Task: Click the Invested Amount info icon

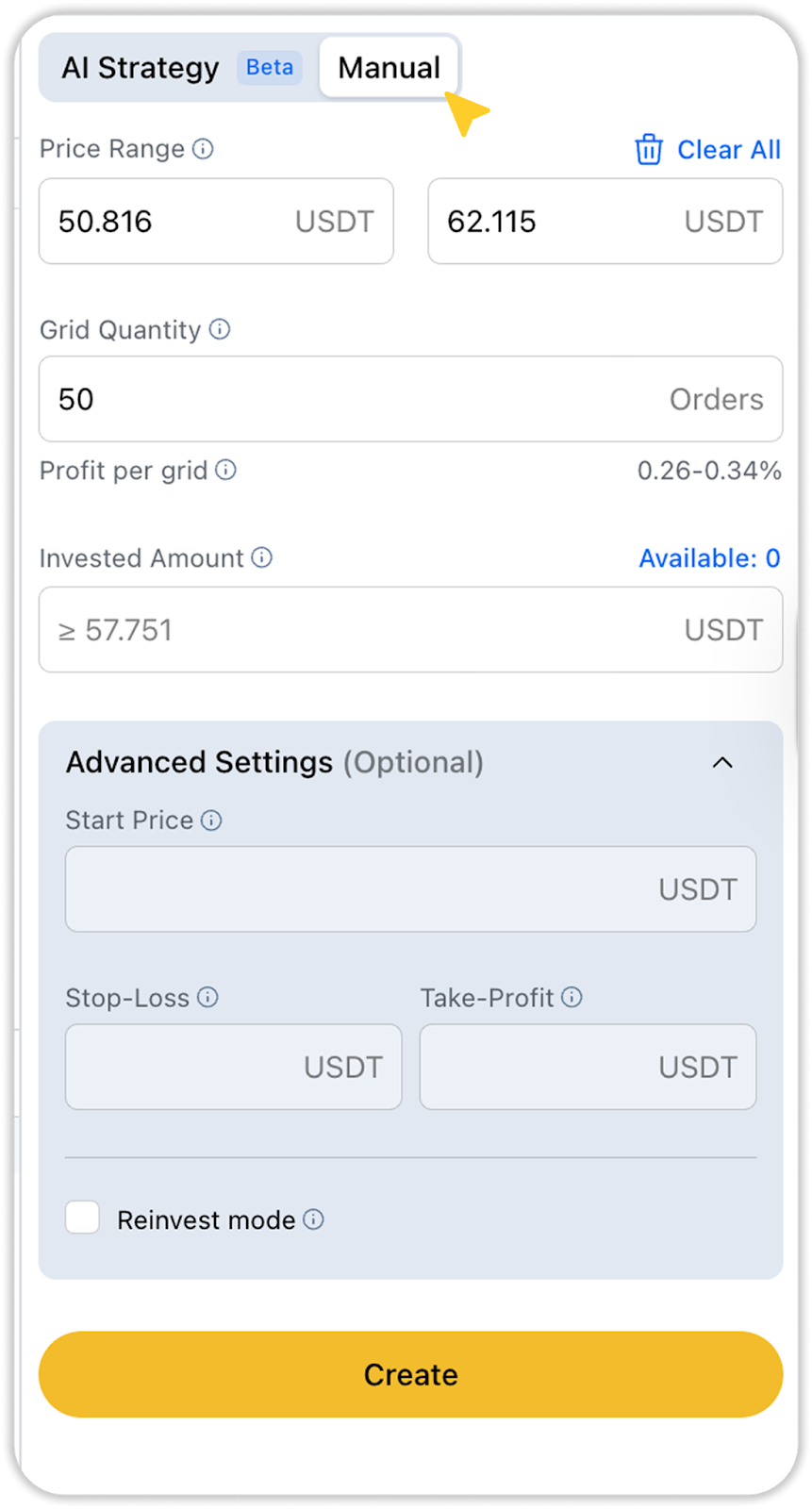Action: coord(262,557)
